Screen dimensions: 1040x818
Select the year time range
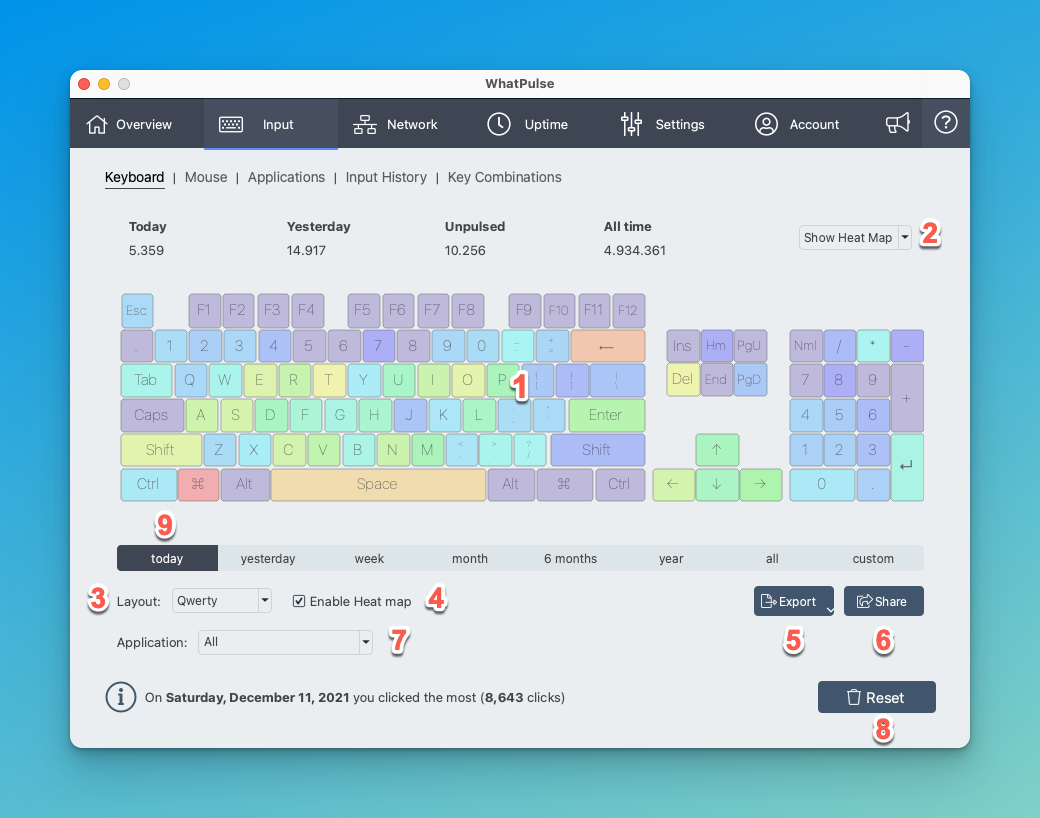coord(671,559)
